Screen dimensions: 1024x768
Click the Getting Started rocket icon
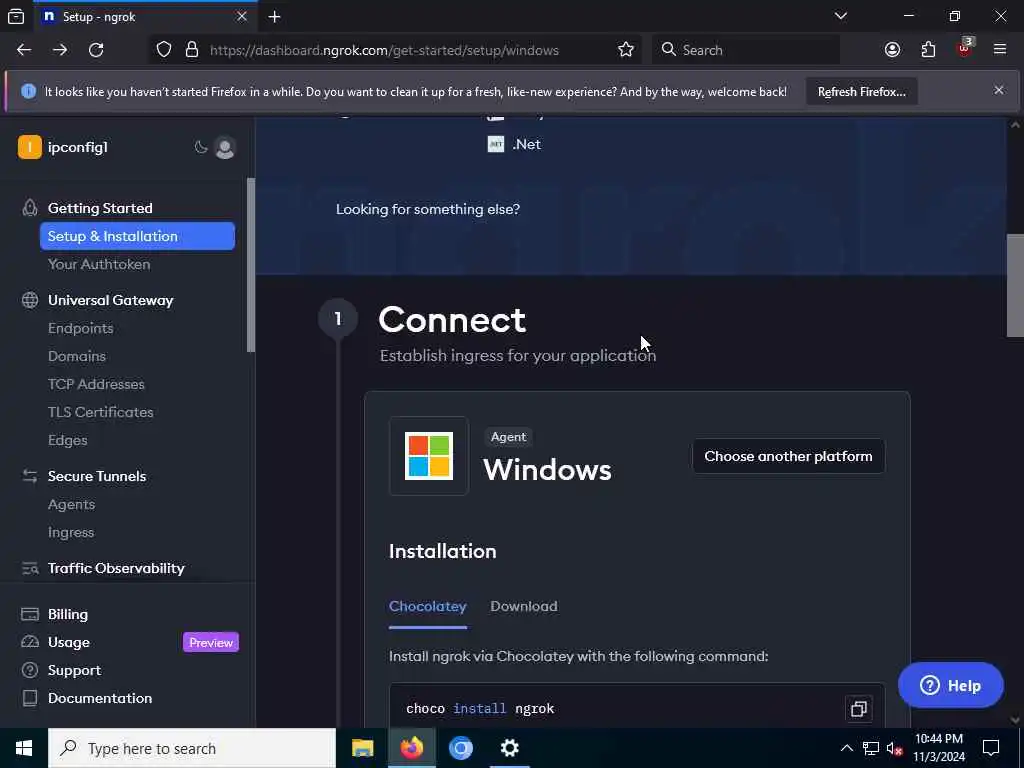[x=30, y=208]
